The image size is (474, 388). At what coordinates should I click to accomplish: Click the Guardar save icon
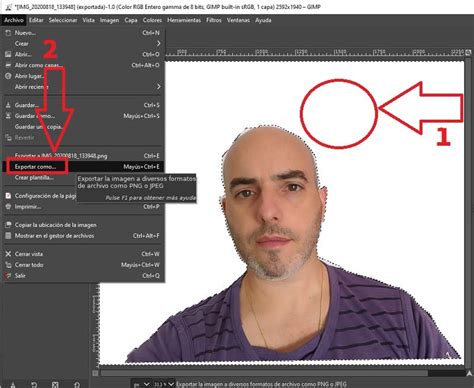(x=8, y=105)
